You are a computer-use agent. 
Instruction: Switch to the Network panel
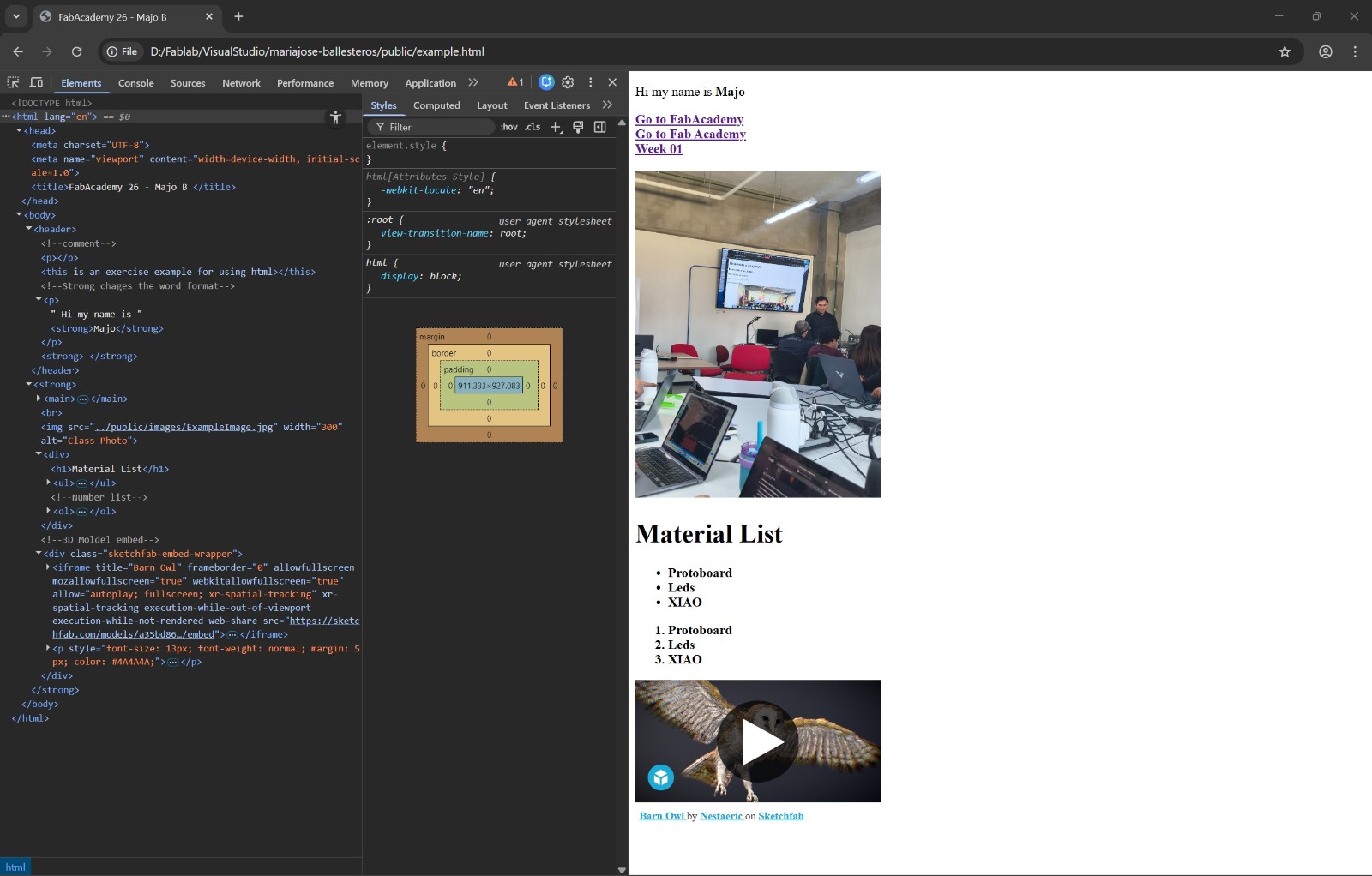241,83
